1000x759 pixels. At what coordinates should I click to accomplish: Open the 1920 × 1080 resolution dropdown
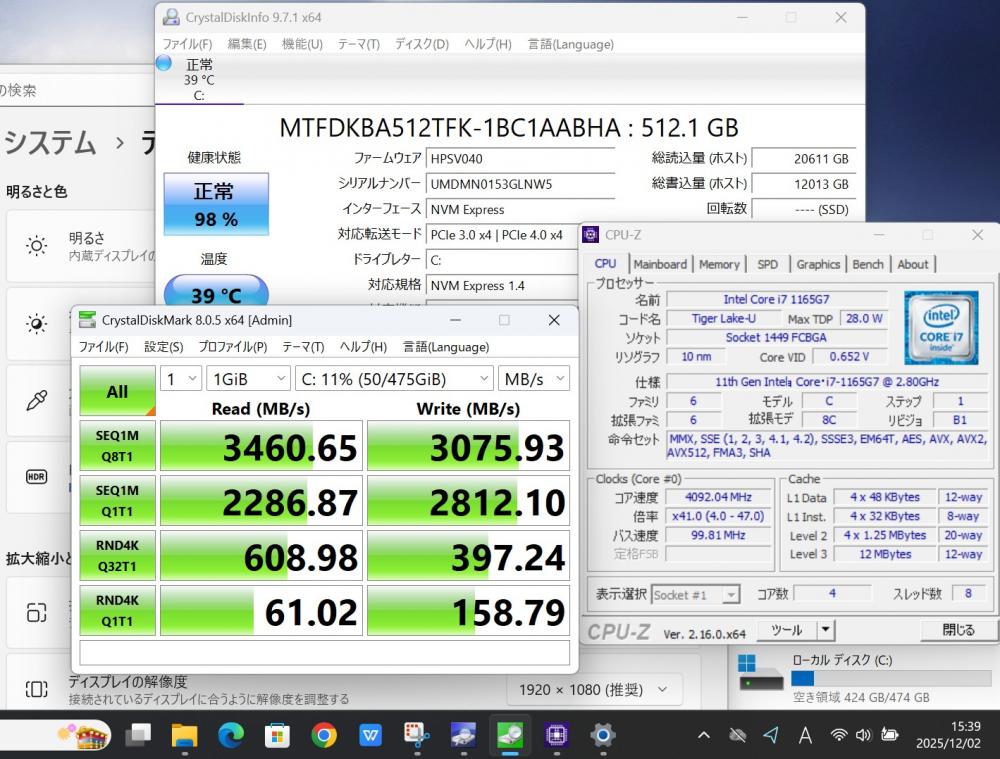(594, 690)
